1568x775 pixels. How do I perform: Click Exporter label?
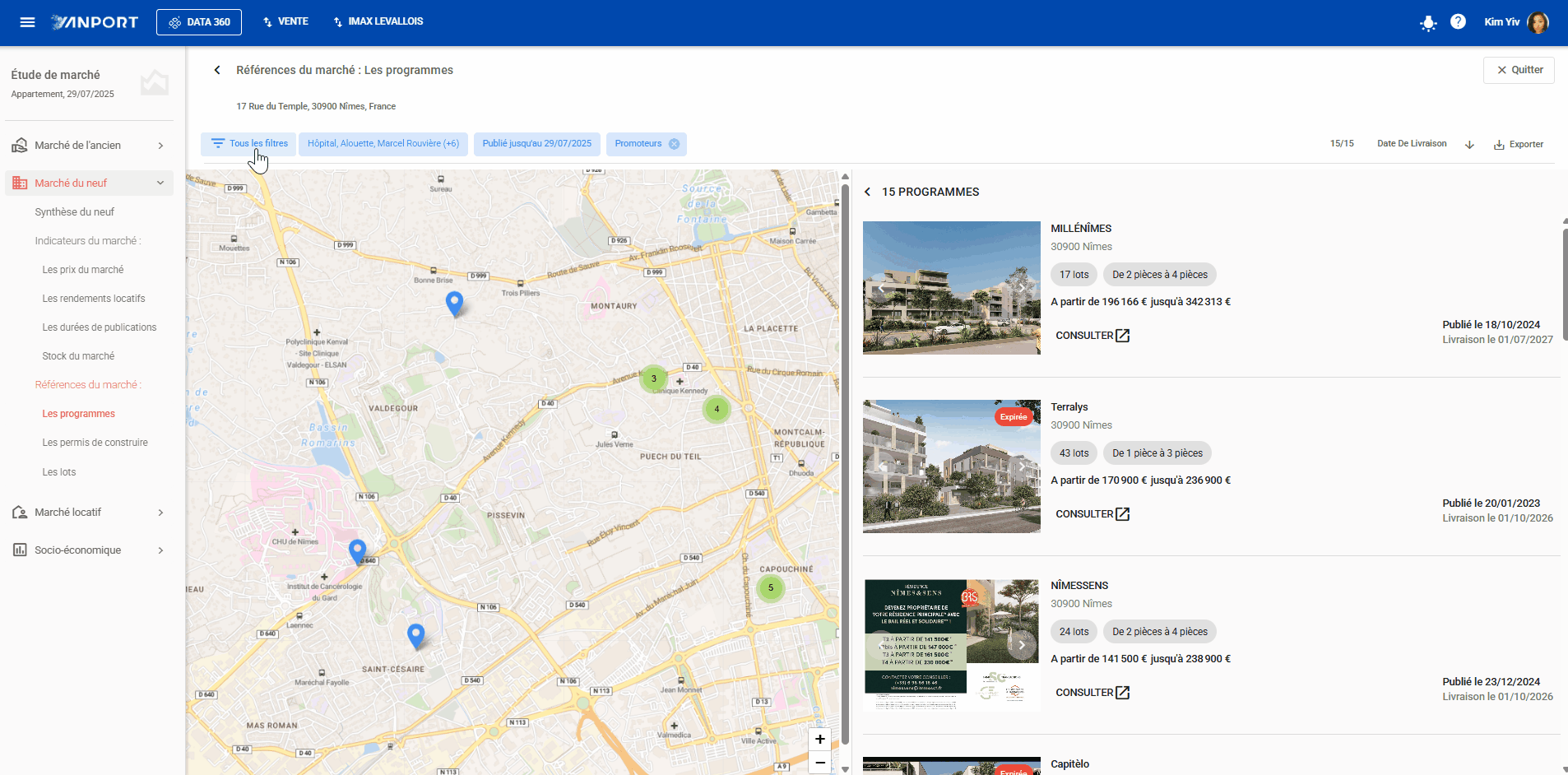click(1526, 145)
